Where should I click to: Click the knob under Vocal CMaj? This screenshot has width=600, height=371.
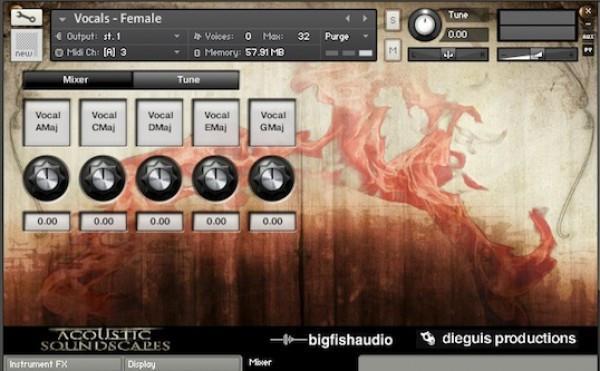103,178
